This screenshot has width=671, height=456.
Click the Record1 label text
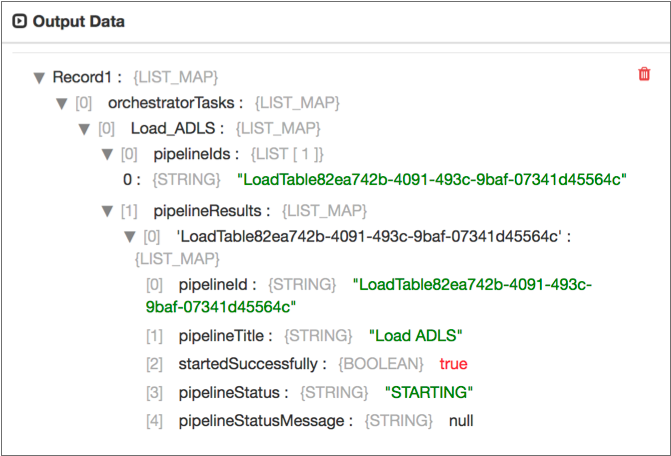tap(87, 77)
